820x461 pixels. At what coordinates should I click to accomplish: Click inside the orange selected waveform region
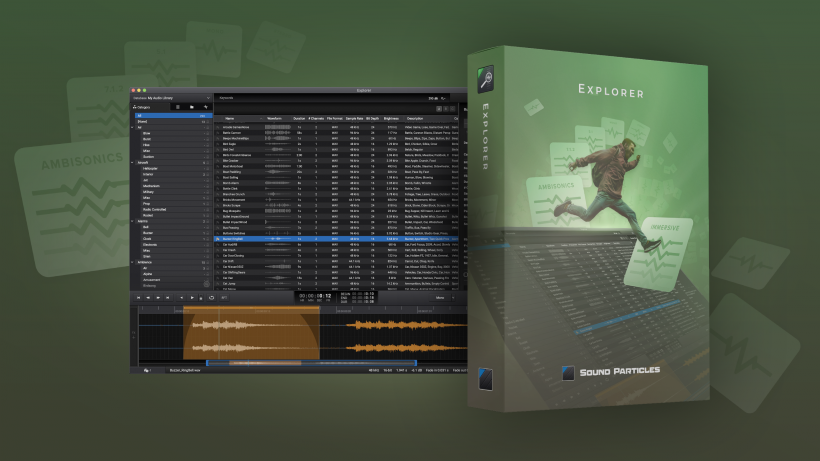click(x=251, y=335)
